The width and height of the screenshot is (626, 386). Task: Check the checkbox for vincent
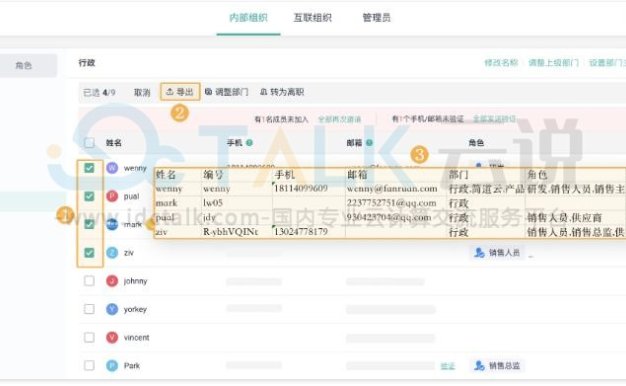point(89,337)
